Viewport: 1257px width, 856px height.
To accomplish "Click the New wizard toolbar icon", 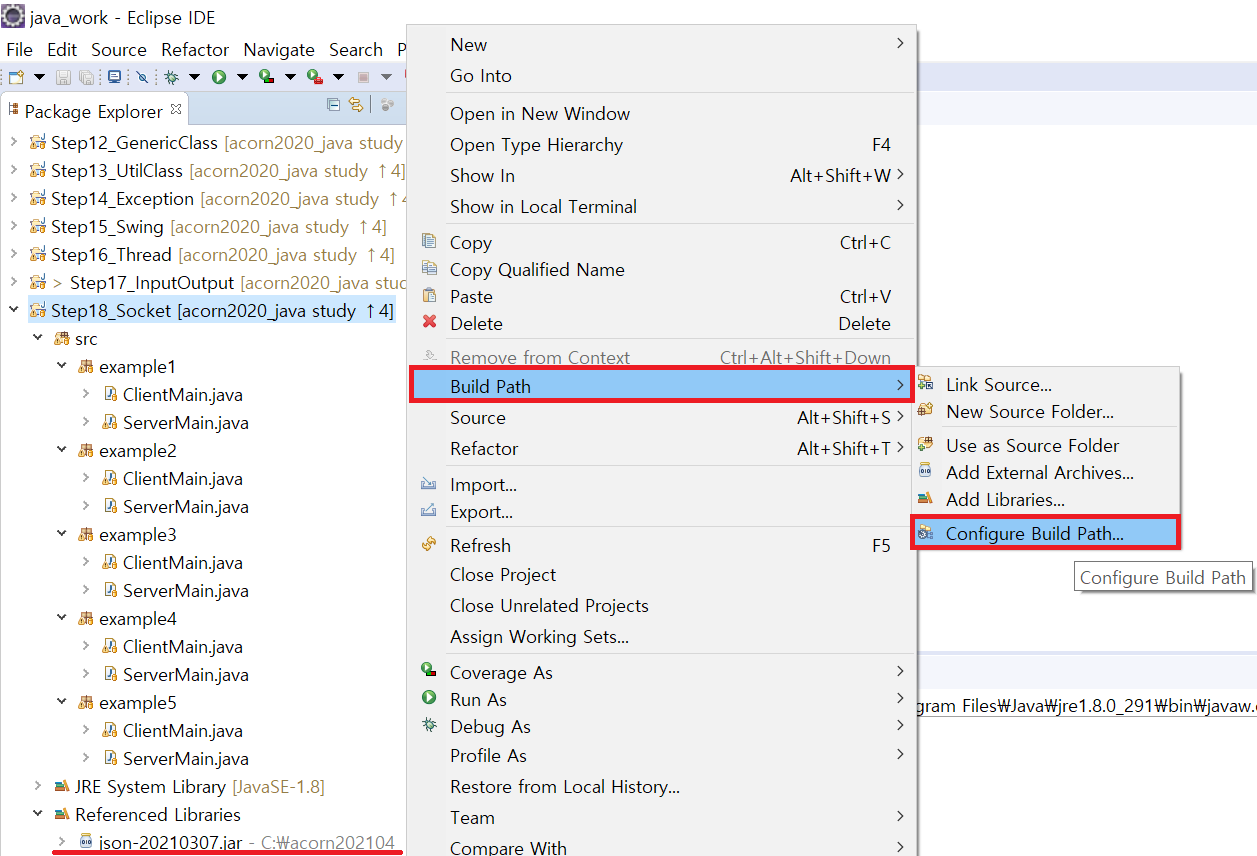I will coord(17,77).
